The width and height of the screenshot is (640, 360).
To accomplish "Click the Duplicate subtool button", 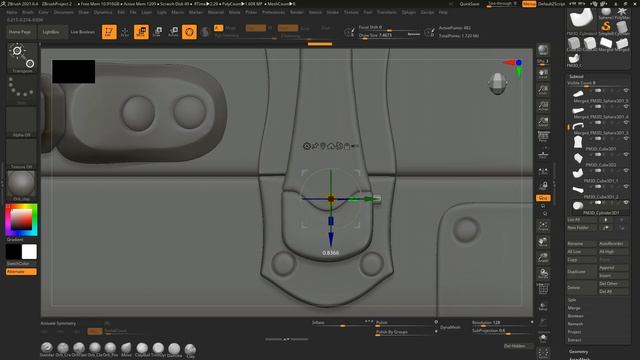I will click(581, 272).
